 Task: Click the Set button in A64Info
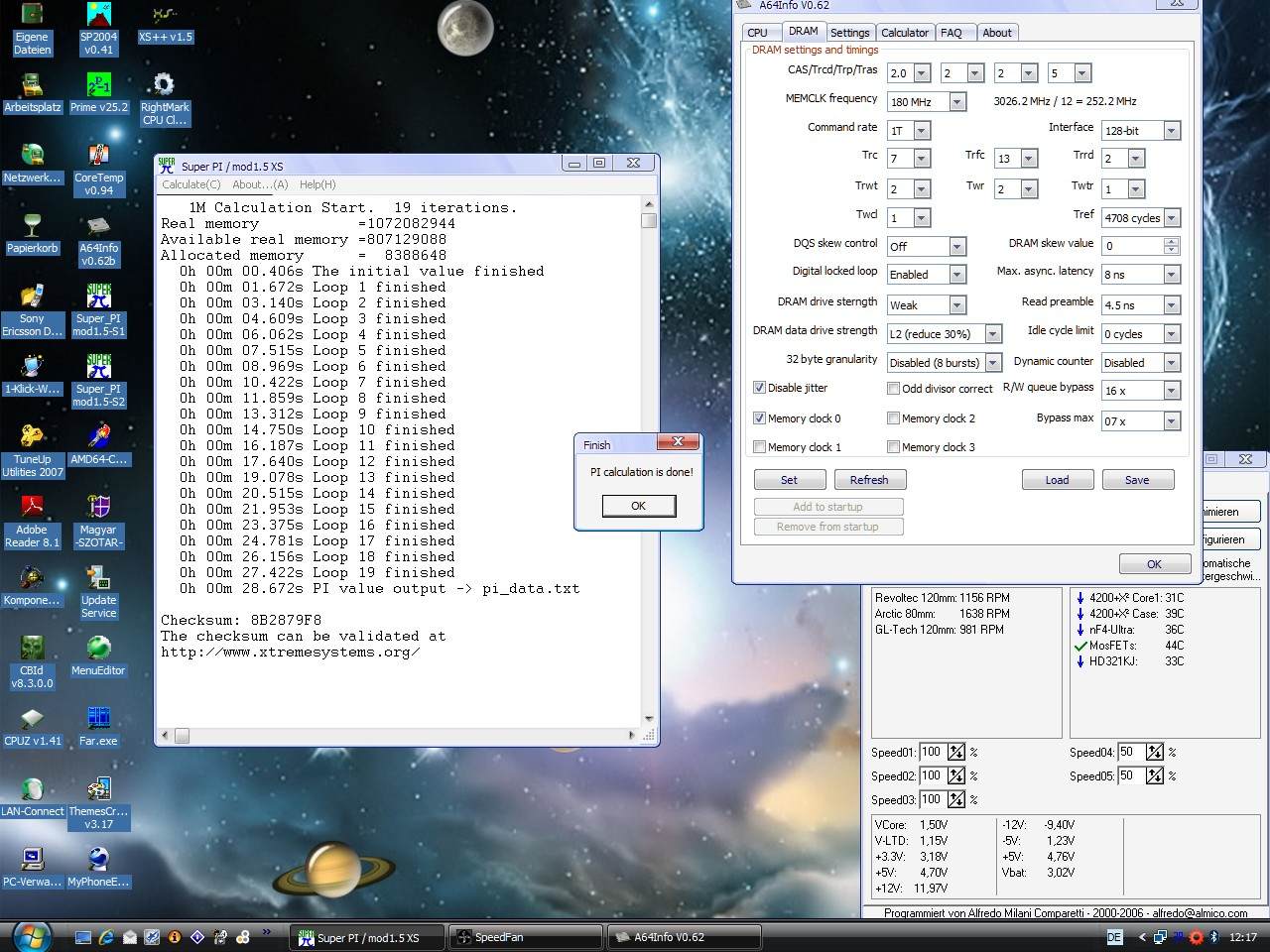(789, 480)
